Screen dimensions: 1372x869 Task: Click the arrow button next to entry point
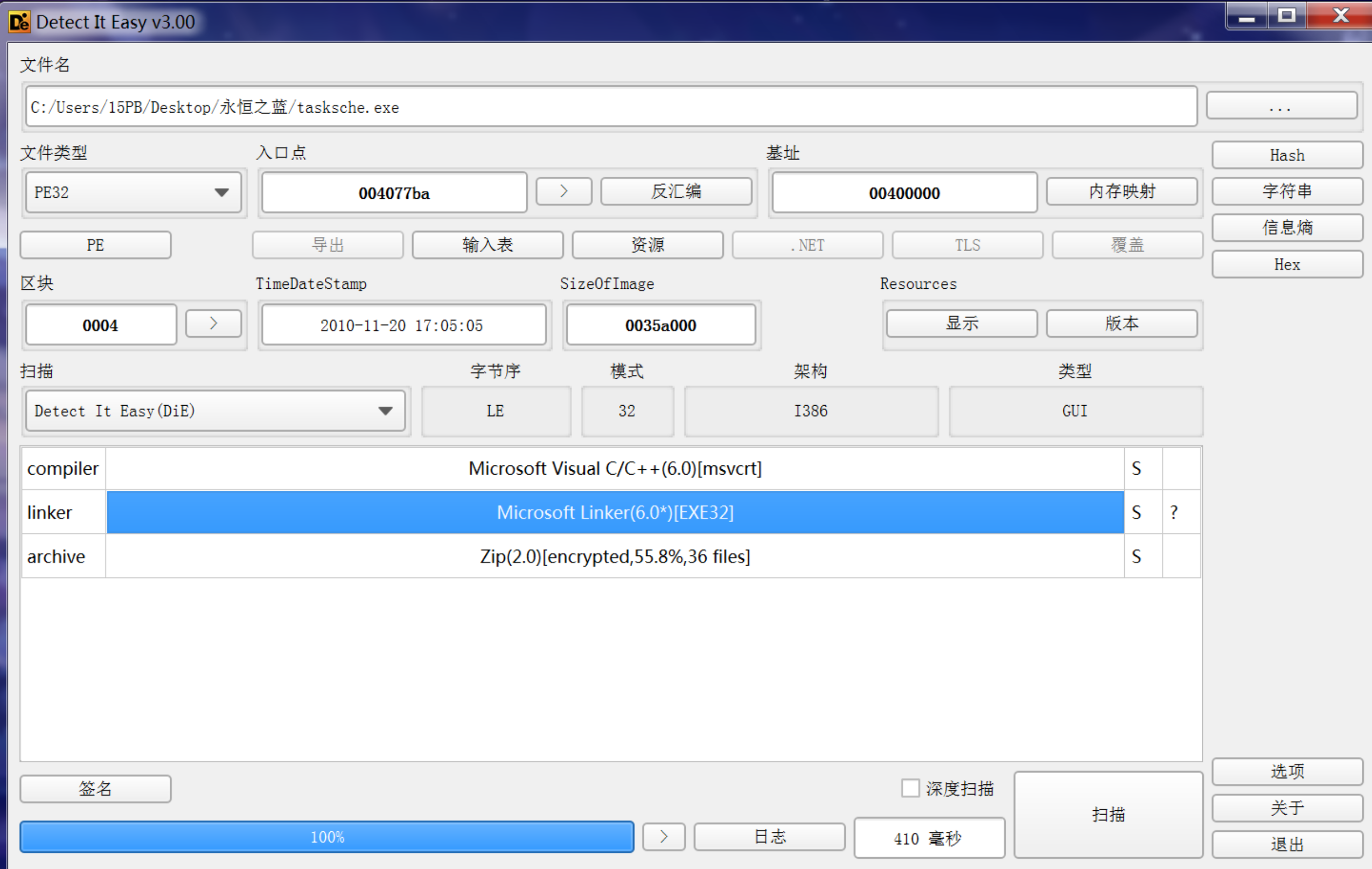(563, 191)
